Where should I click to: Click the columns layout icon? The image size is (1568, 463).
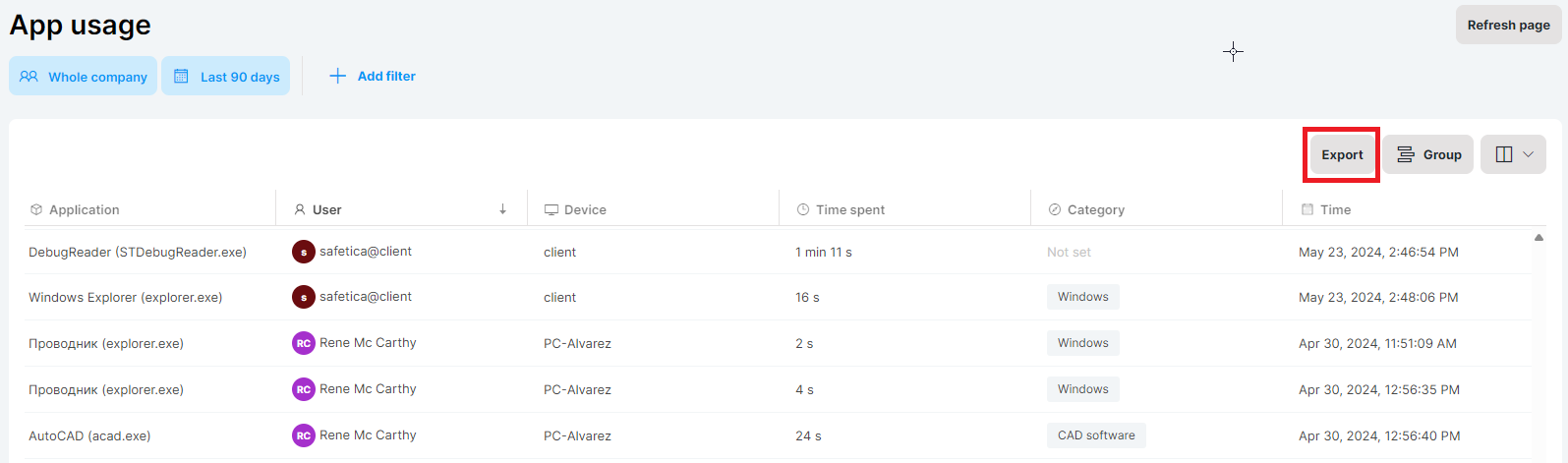point(1504,154)
